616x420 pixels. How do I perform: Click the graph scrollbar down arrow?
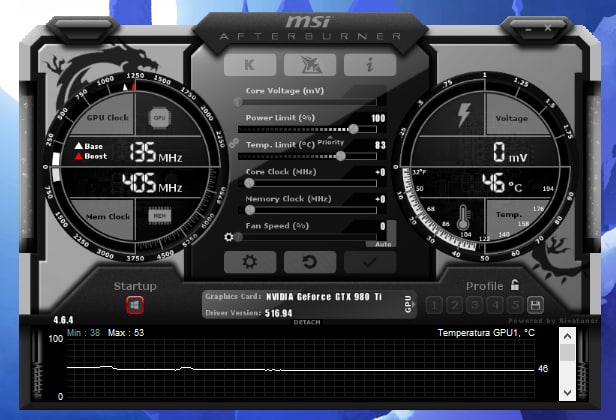coord(567,392)
